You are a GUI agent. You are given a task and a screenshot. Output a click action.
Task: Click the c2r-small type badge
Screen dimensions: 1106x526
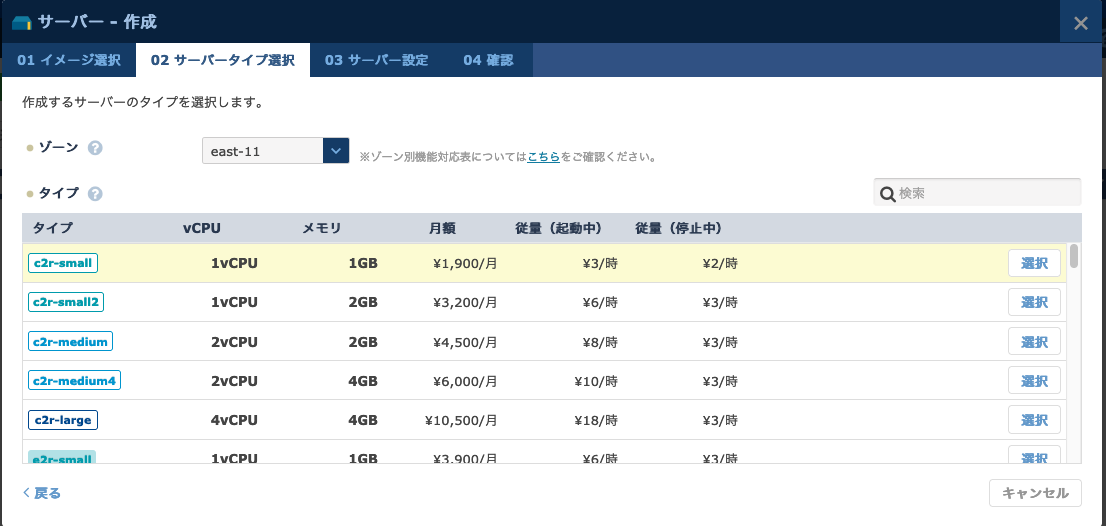coord(62,264)
